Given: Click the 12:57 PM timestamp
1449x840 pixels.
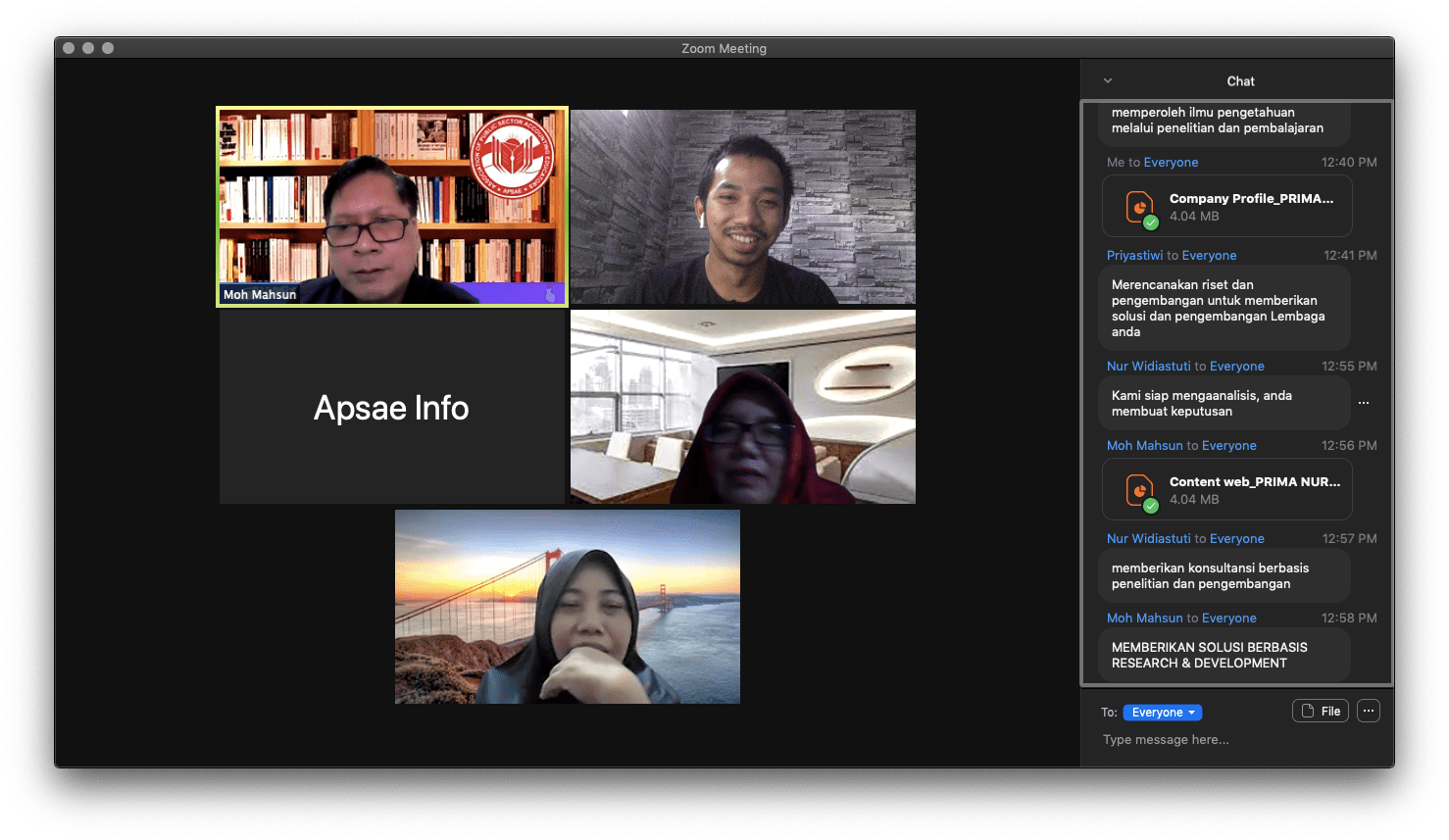Looking at the screenshot, I should pos(1349,538).
